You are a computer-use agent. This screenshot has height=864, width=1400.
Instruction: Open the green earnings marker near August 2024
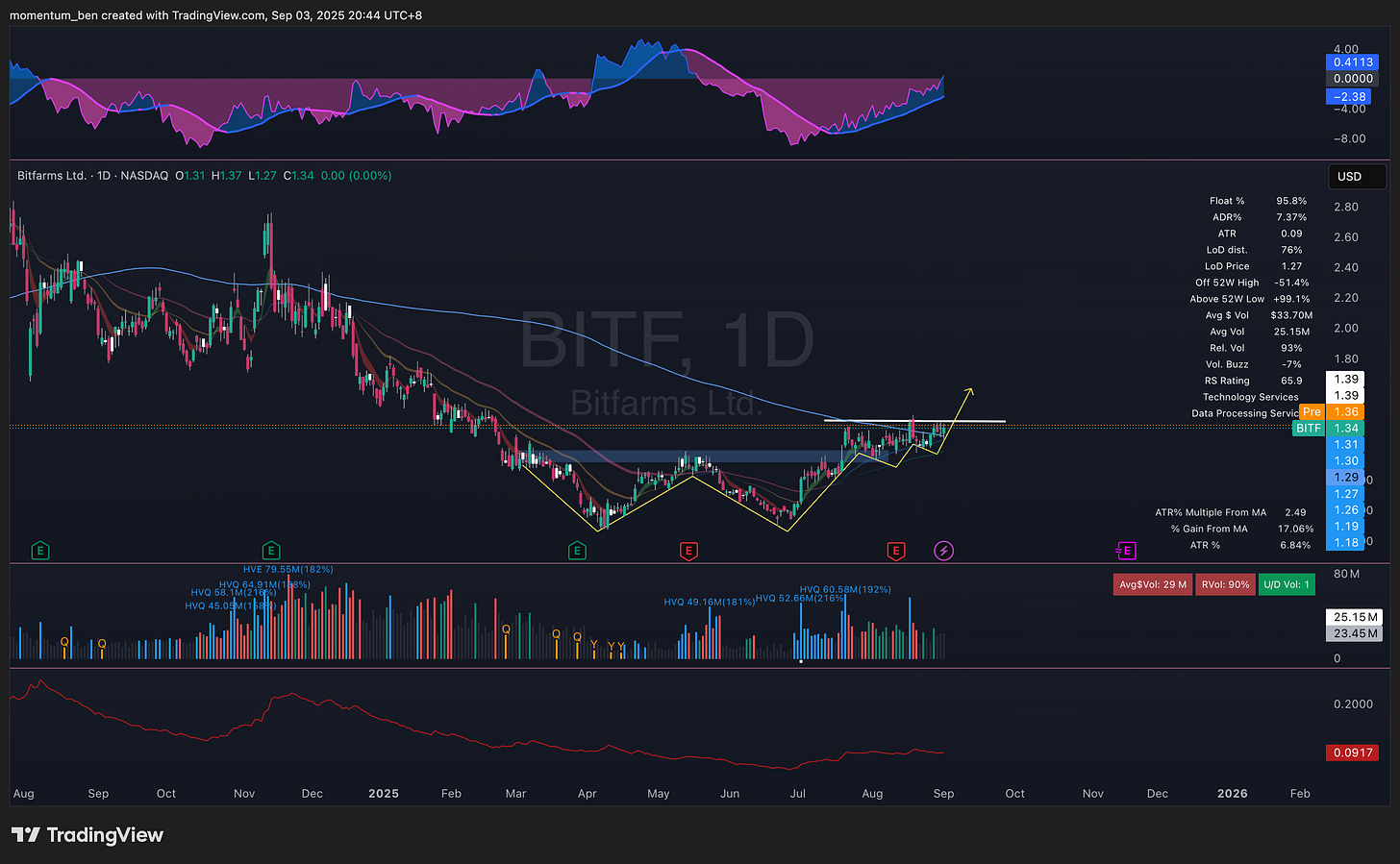click(x=39, y=551)
